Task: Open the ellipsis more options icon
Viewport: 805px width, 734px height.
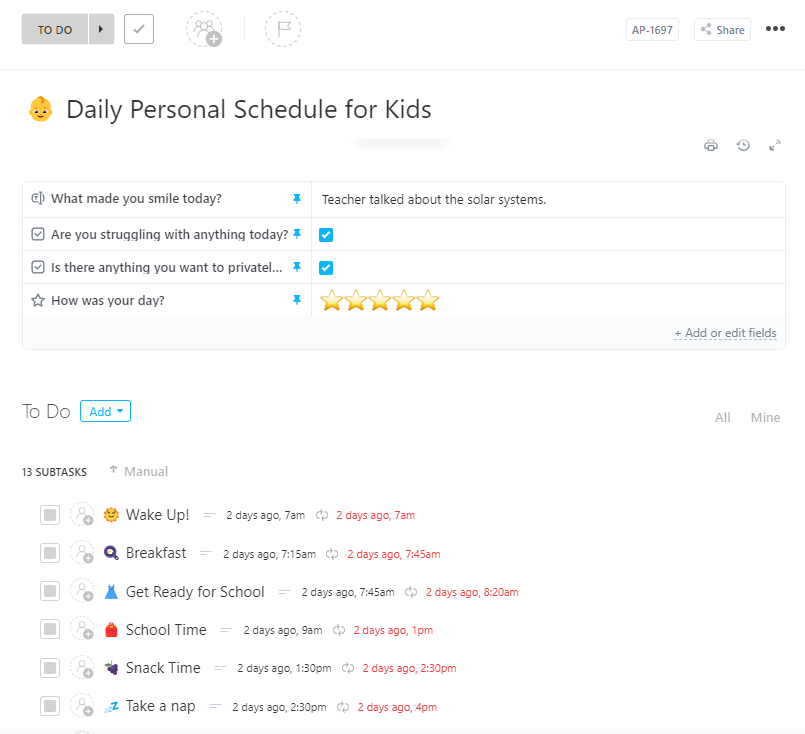Action: 775,29
